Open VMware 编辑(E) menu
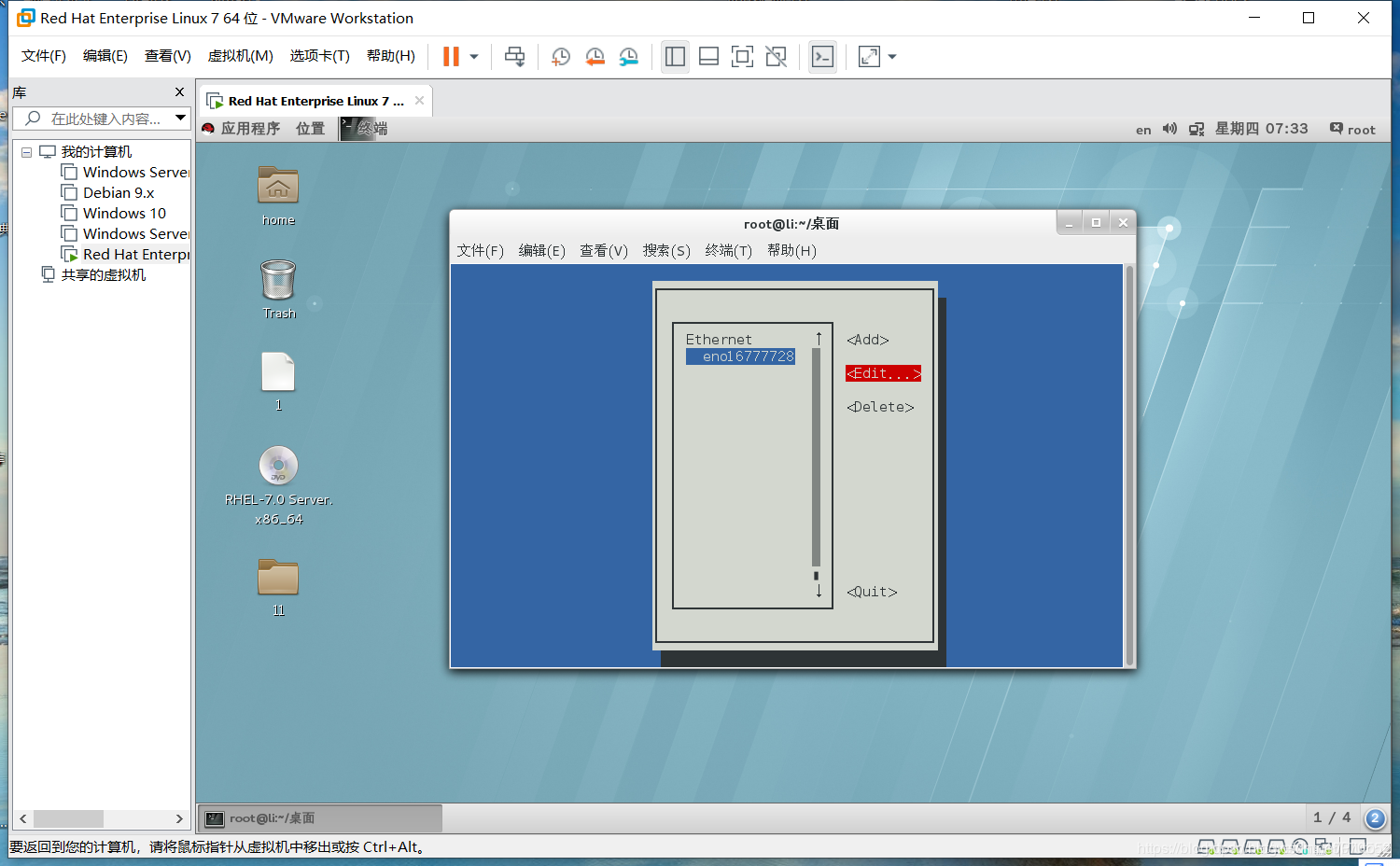Screen dimensions: 1400x866 (x=105, y=56)
